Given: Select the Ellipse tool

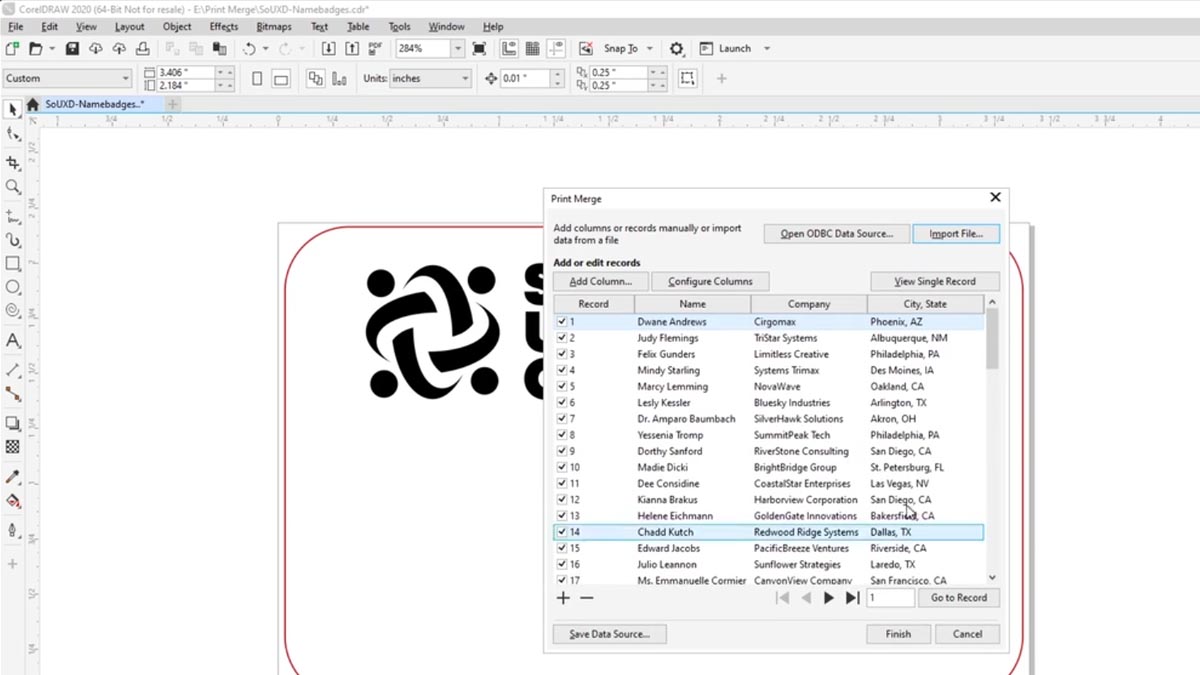Looking at the screenshot, I should pos(13,287).
